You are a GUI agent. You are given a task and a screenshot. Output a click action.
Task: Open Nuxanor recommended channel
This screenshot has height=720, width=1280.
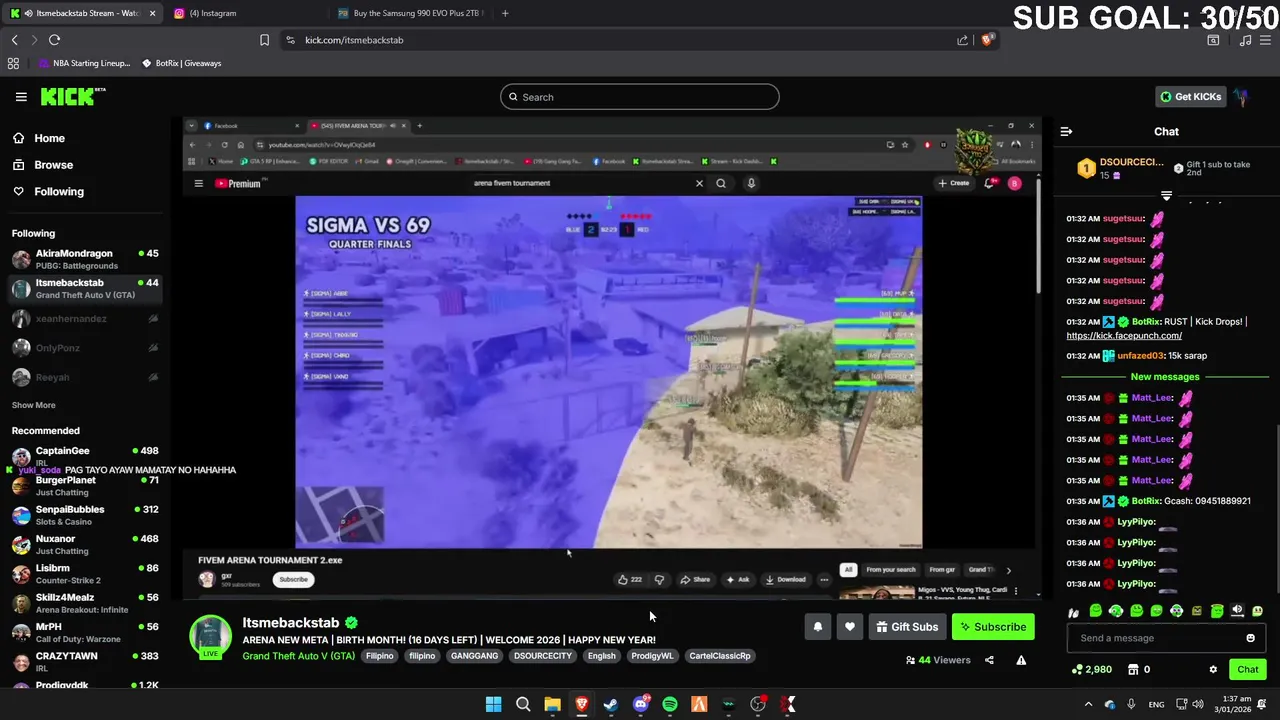(87, 544)
